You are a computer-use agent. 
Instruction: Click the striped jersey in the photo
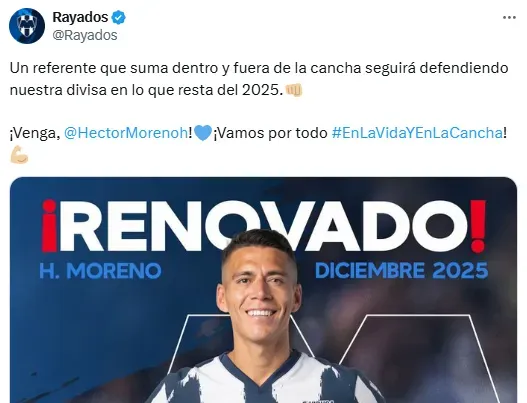pos(262,378)
